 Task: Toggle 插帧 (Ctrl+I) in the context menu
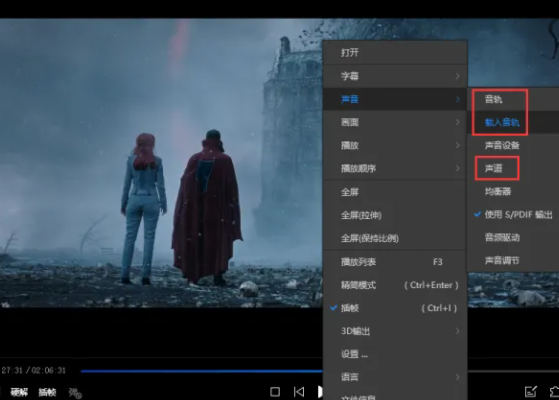point(395,308)
